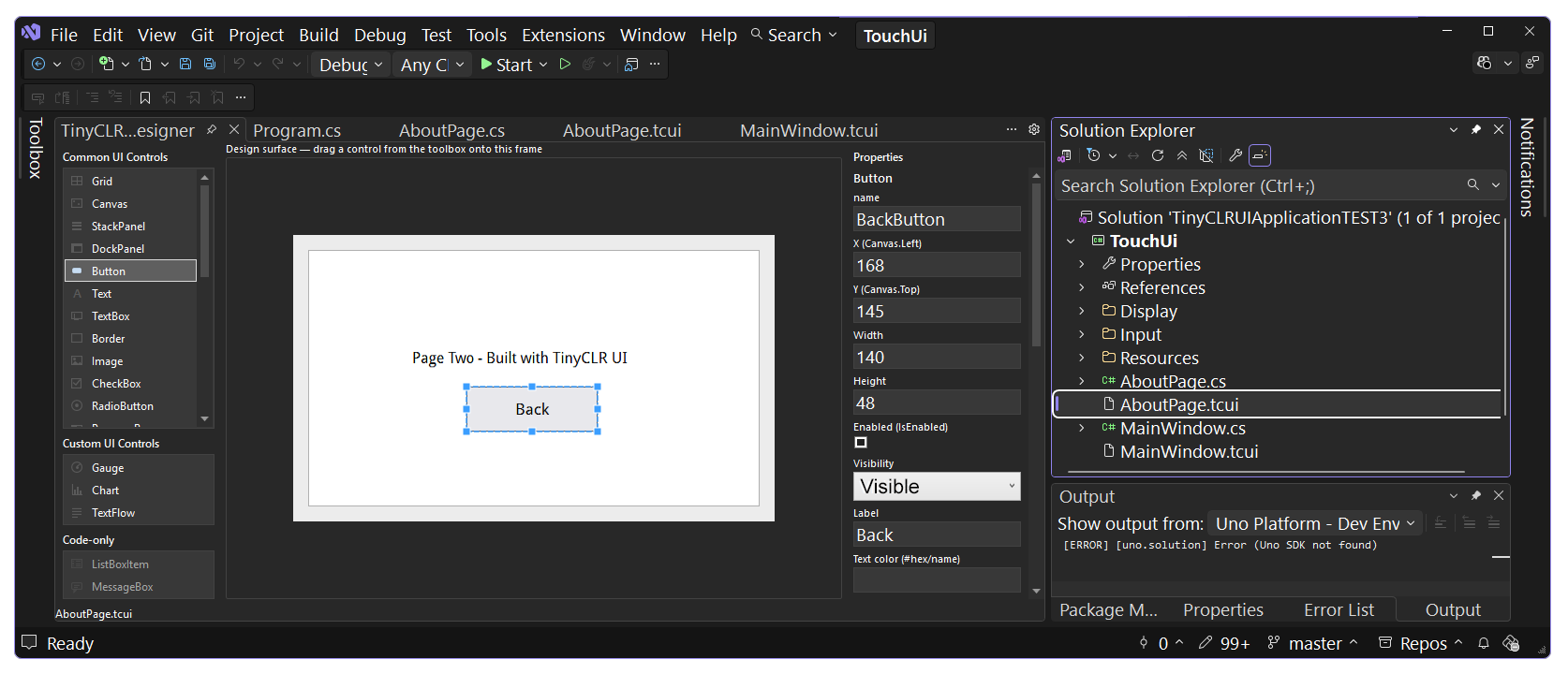The width and height of the screenshot is (1568, 674).
Task: Collapse the TouchUi project node
Action: pos(1071,242)
